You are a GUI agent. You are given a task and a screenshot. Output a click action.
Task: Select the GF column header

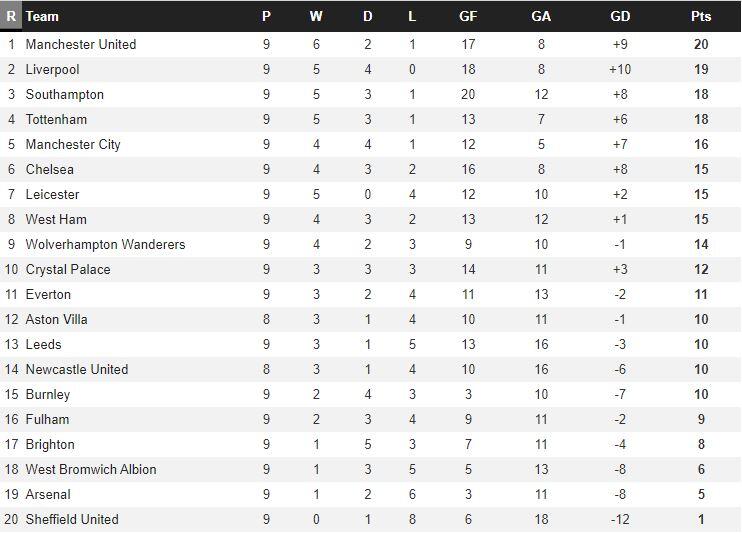pyautogui.click(x=468, y=16)
